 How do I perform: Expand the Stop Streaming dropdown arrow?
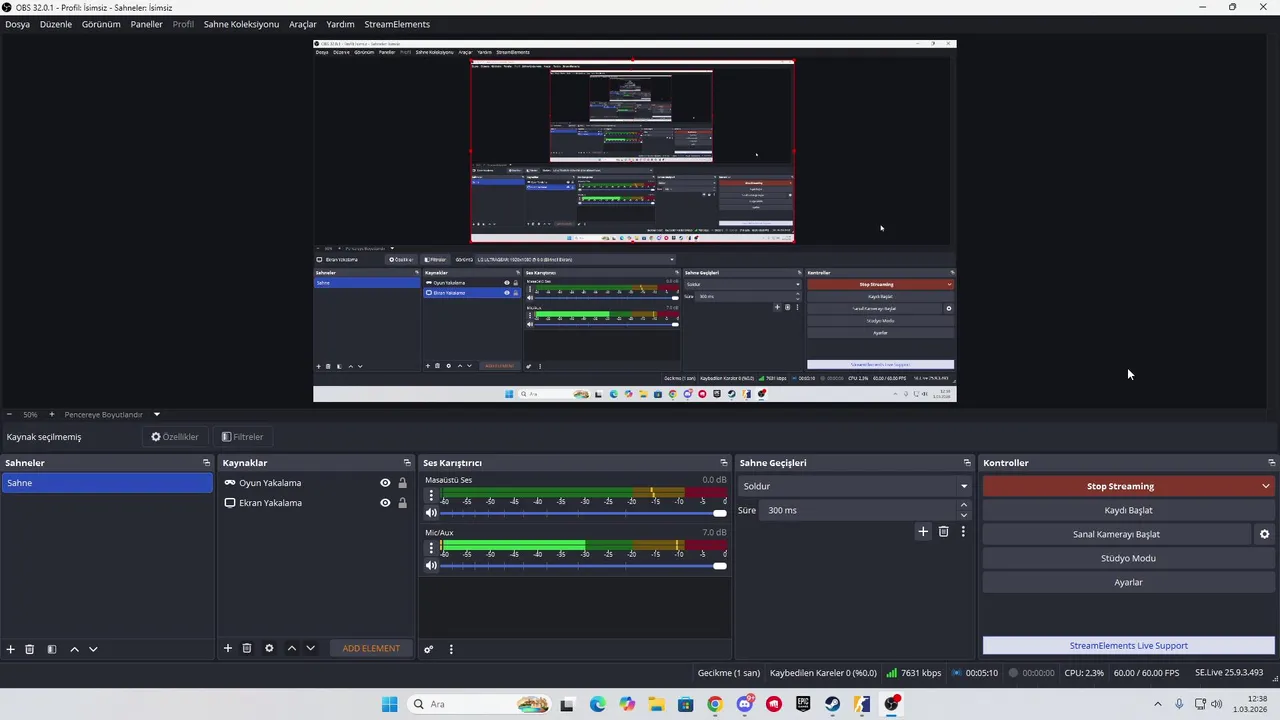pyautogui.click(x=1266, y=486)
